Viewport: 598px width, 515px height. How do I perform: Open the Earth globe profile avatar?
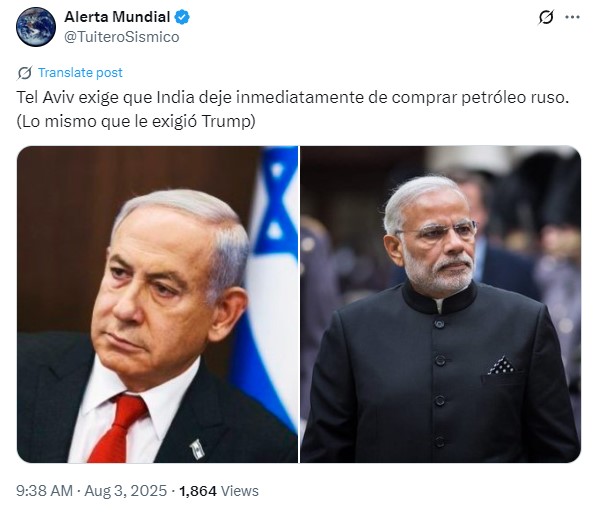36,27
